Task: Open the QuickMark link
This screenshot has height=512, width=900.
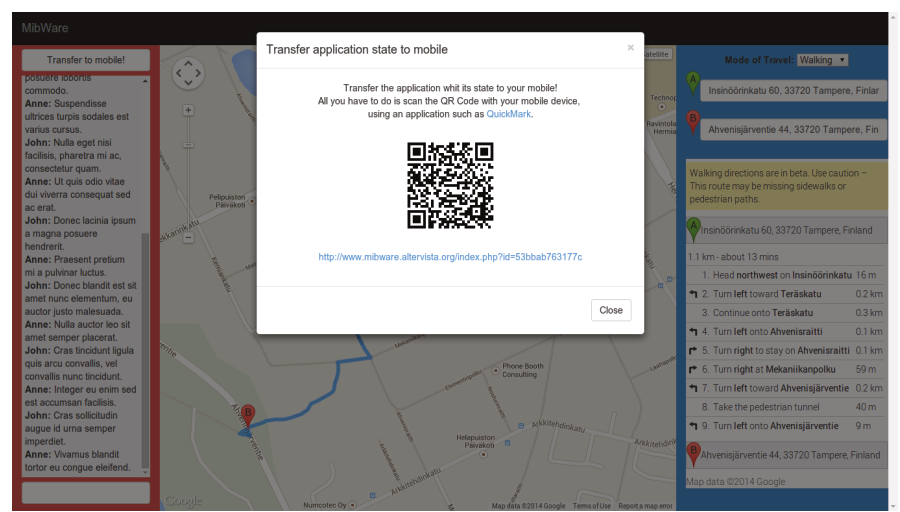Action: coord(508,114)
